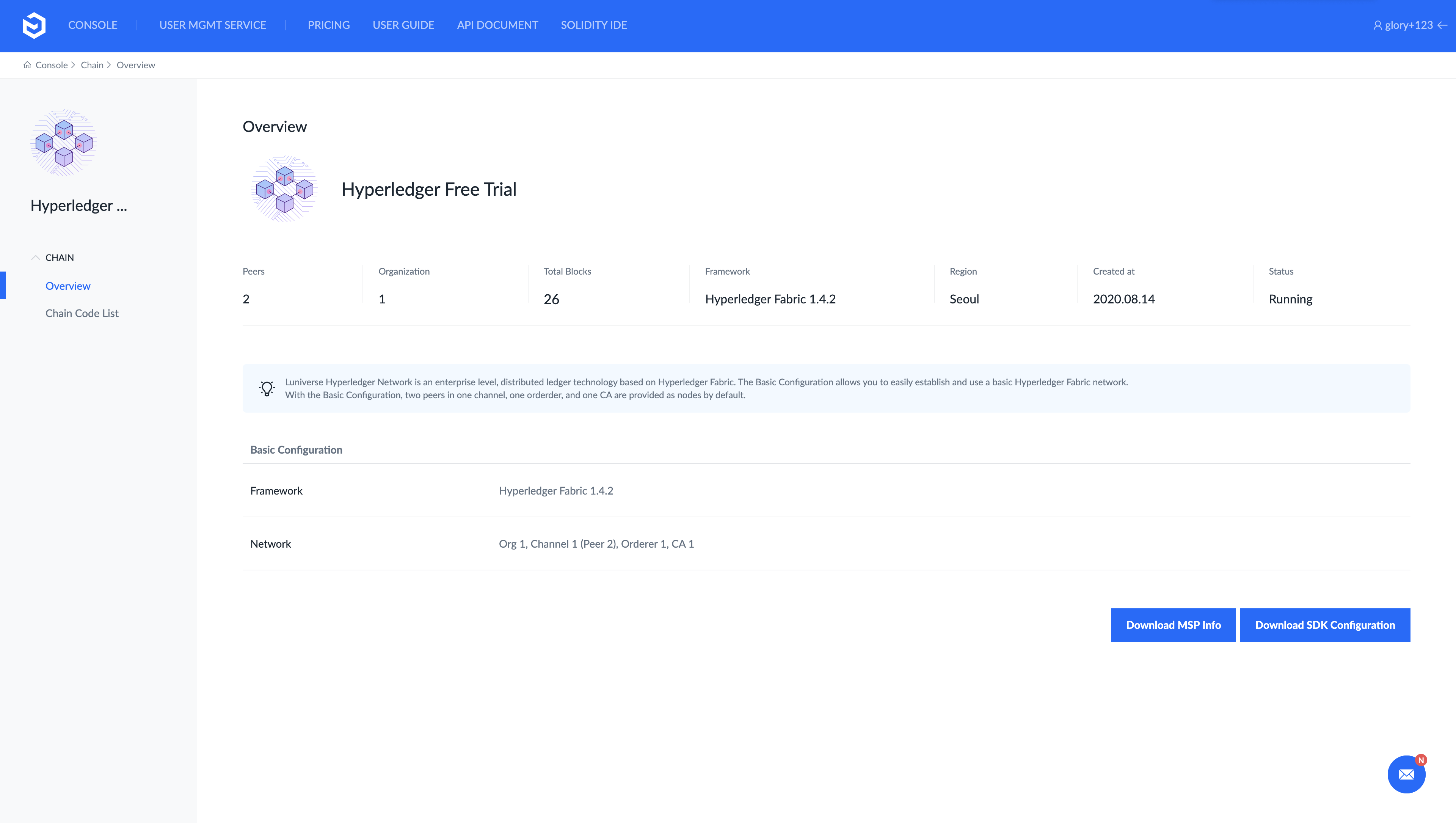Launch SOLIDITY IDE from navigation

593,25
